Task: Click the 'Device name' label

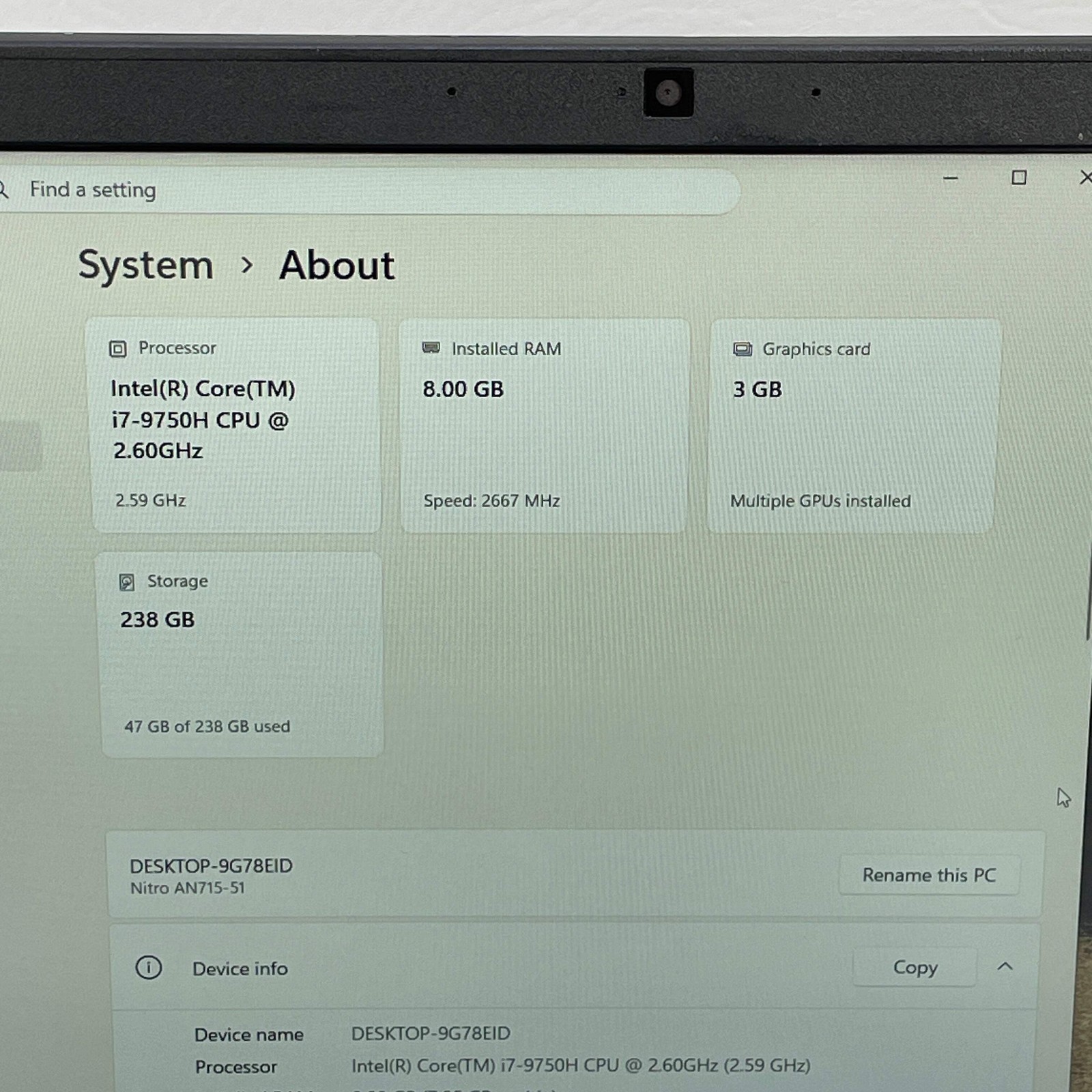Action: pyautogui.click(x=248, y=1035)
